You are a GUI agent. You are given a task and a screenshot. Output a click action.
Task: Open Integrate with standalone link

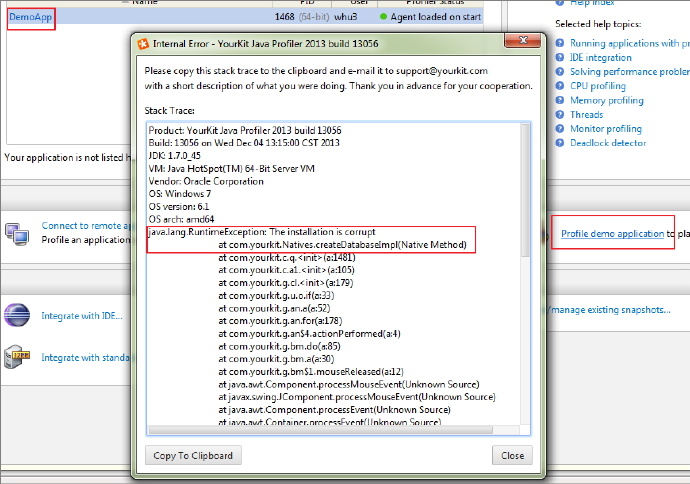(86, 357)
